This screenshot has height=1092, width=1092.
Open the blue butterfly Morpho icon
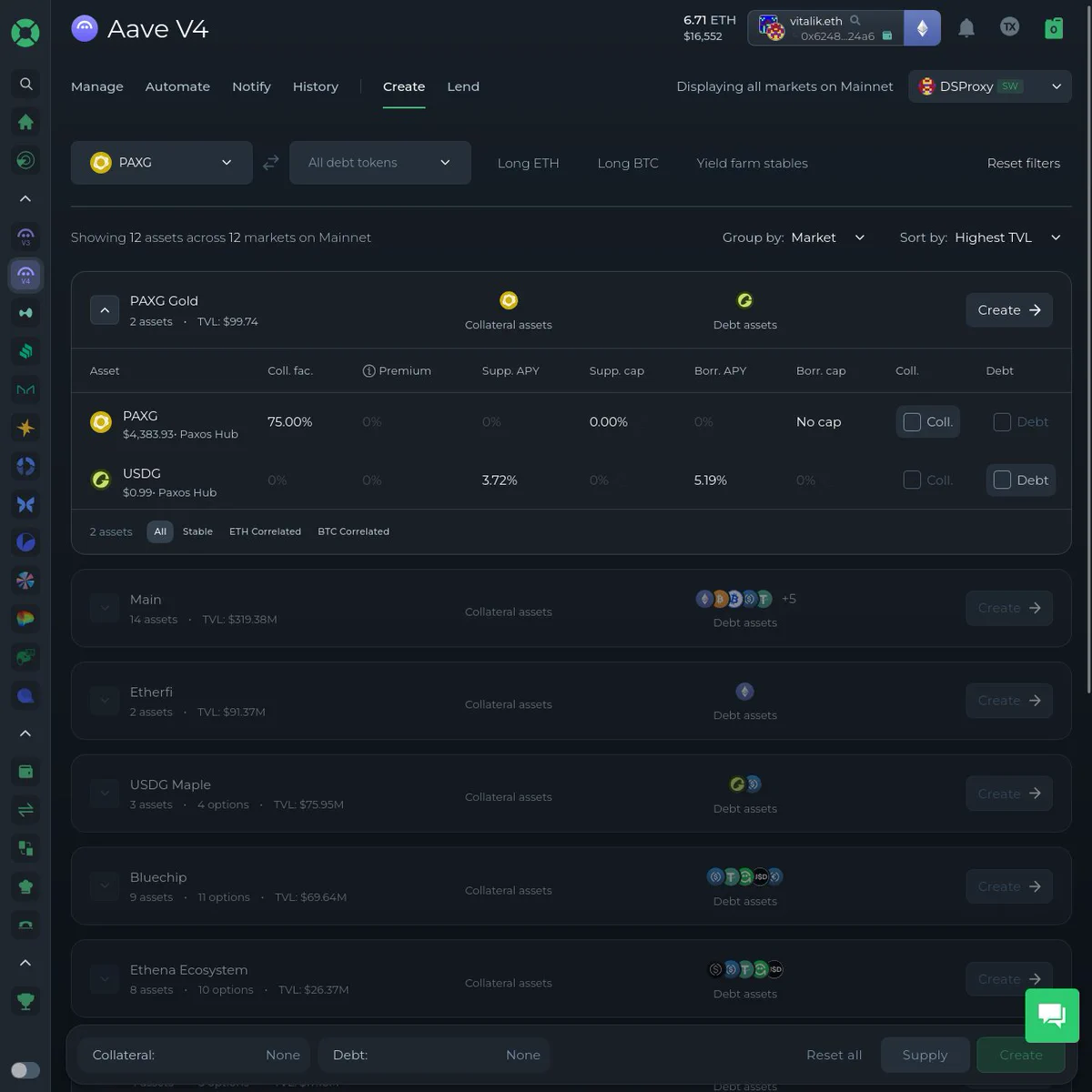click(x=25, y=504)
